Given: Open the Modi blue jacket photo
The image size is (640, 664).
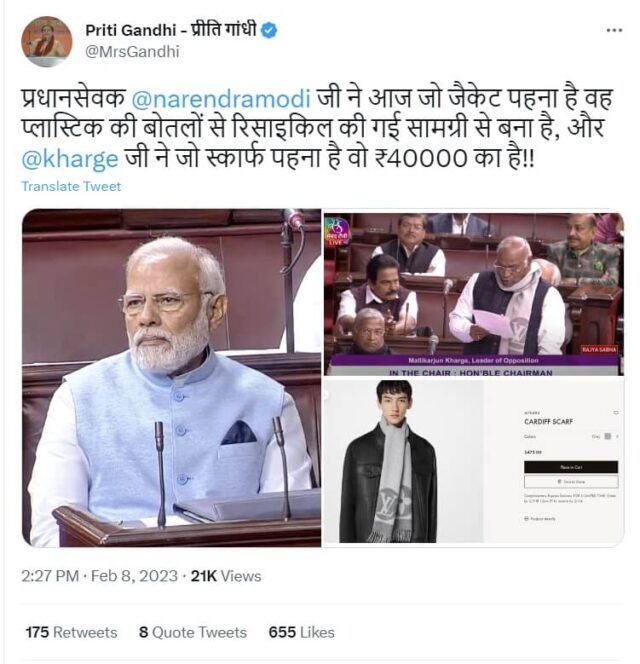Looking at the screenshot, I should click(x=172, y=378).
